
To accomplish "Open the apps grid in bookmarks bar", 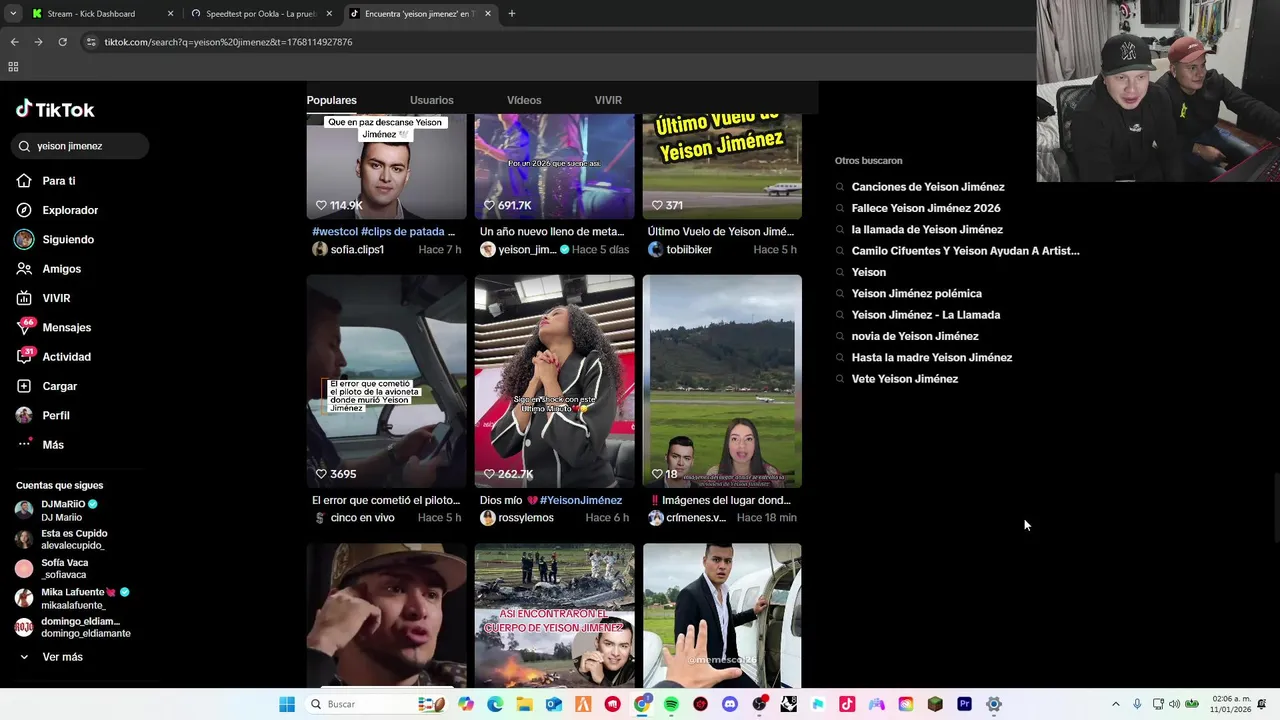I will (13, 67).
